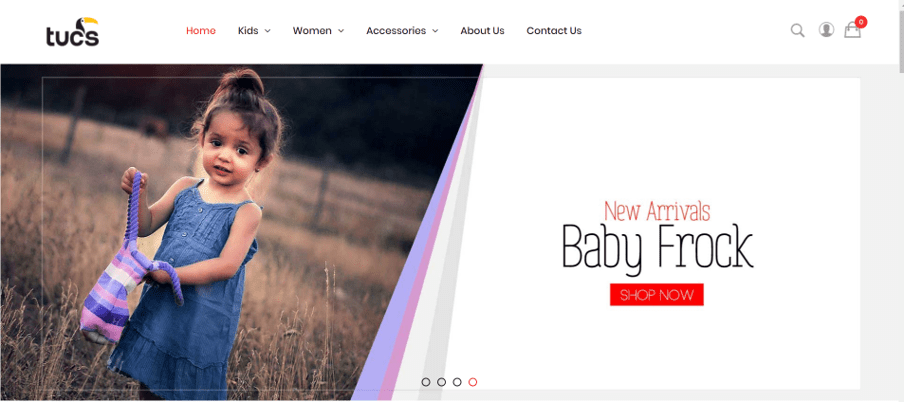Click the page vertical scrollbar
This screenshot has height=402, width=904.
[x=900, y=201]
